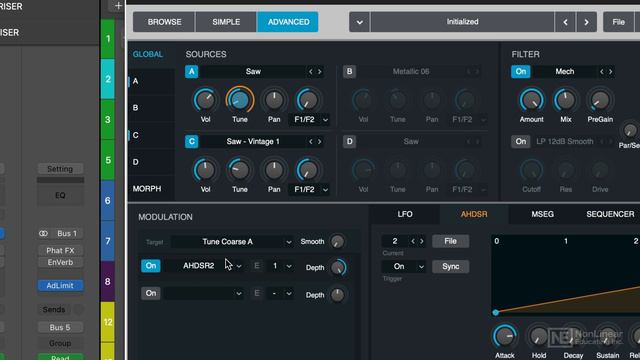Image resolution: width=640 pixels, height=360 pixels.
Task: Open the AHDSR tab
Action: (x=473, y=214)
